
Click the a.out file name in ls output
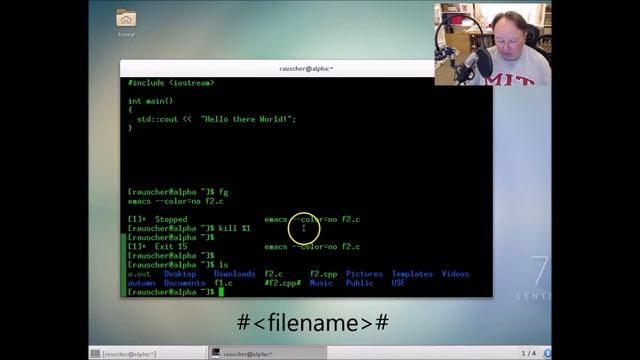pos(139,274)
